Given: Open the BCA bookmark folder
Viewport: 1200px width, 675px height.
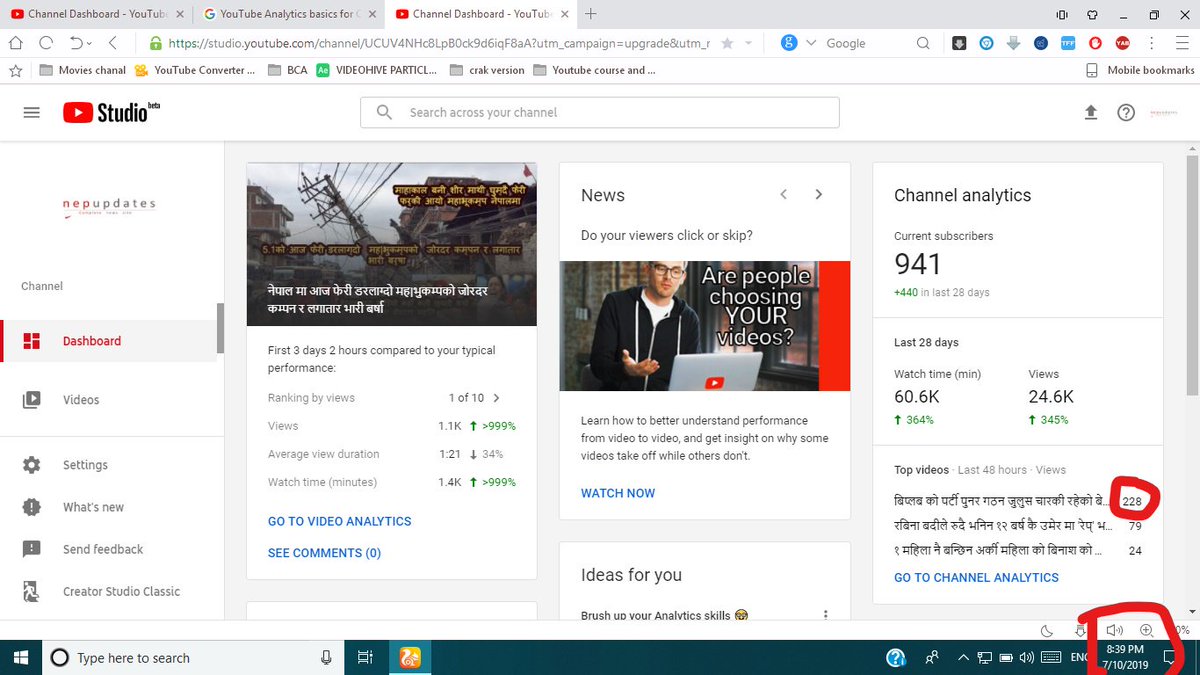Looking at the screenshot, I should (x=288, y=70).
